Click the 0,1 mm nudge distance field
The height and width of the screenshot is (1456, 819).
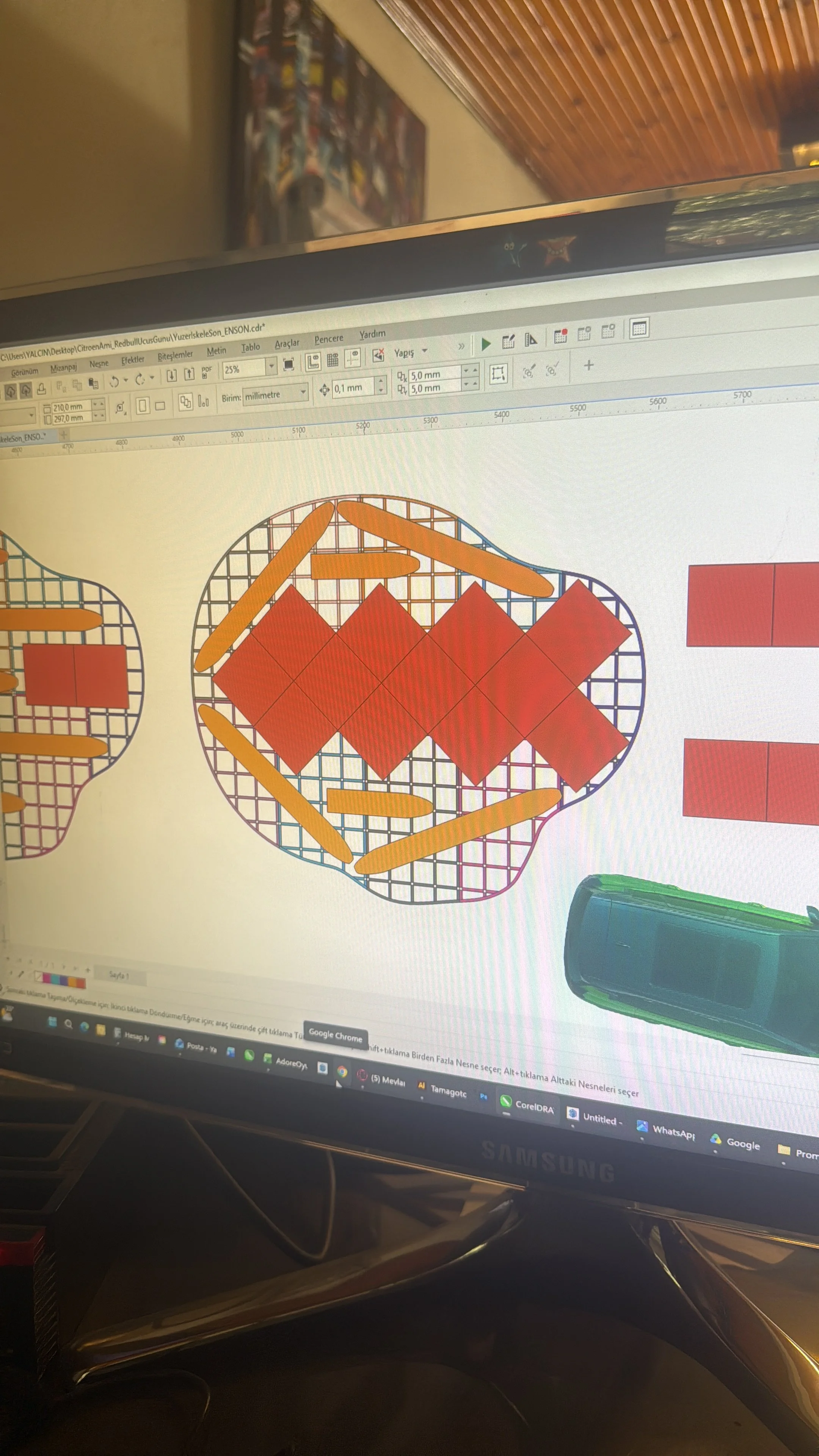pyautogui.click(x=354, y=388)
